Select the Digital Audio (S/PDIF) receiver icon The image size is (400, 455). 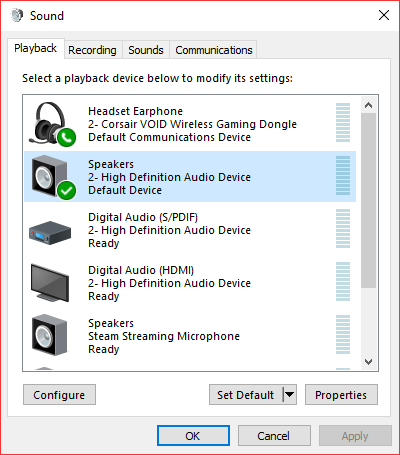[x=50, y=232]
